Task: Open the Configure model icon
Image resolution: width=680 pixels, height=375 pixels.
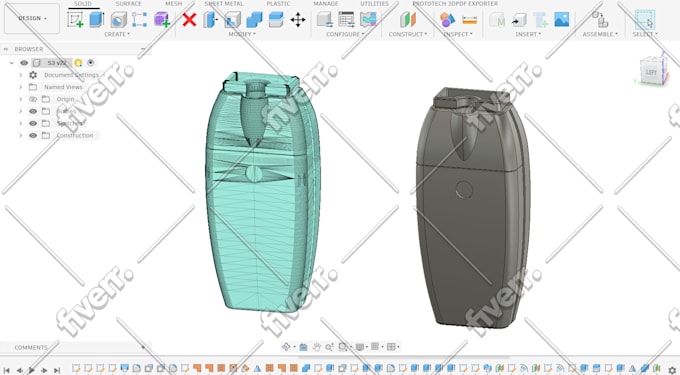Action: (324, 20)
